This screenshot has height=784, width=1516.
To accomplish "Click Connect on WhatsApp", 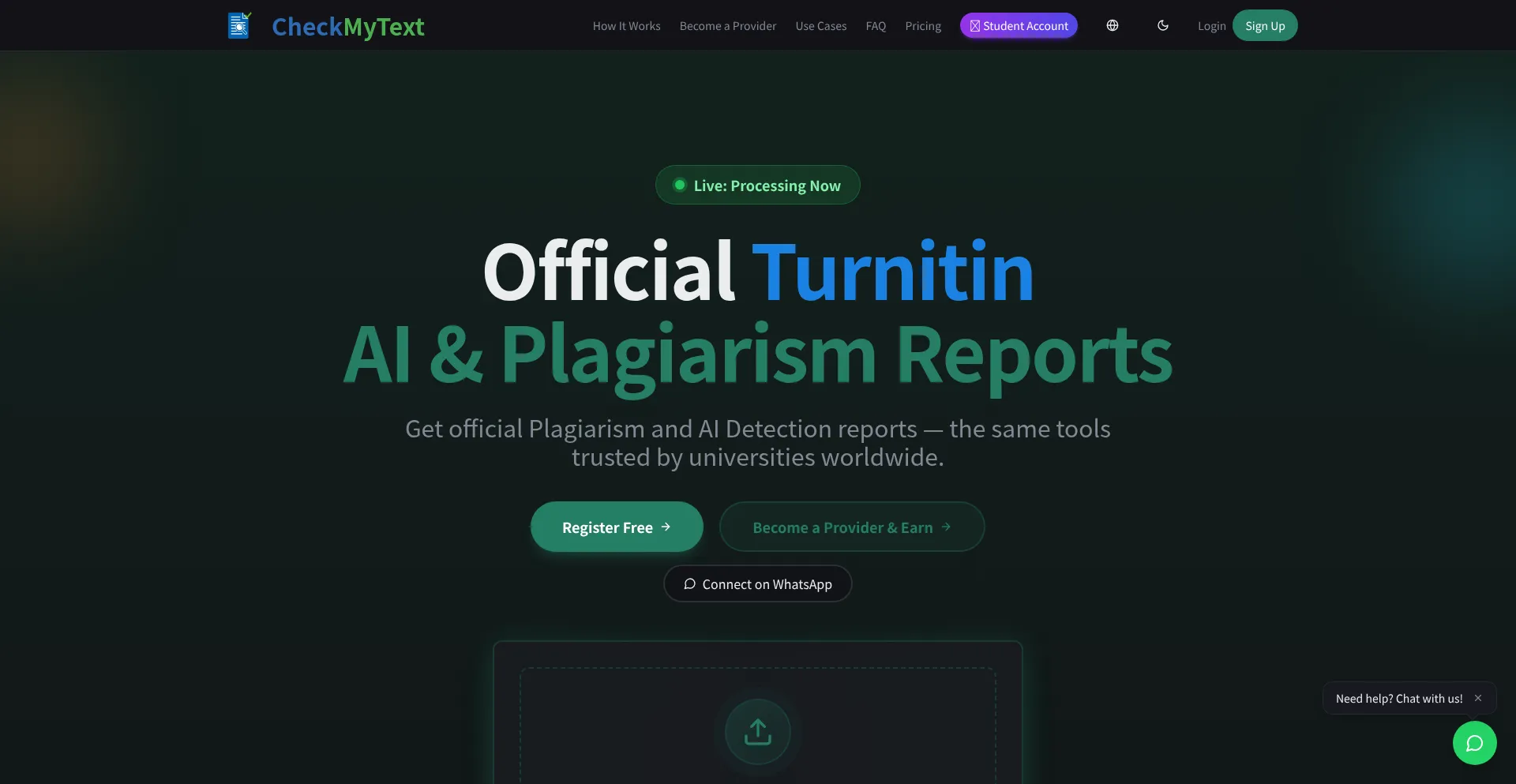I will (x=758, y=583).
